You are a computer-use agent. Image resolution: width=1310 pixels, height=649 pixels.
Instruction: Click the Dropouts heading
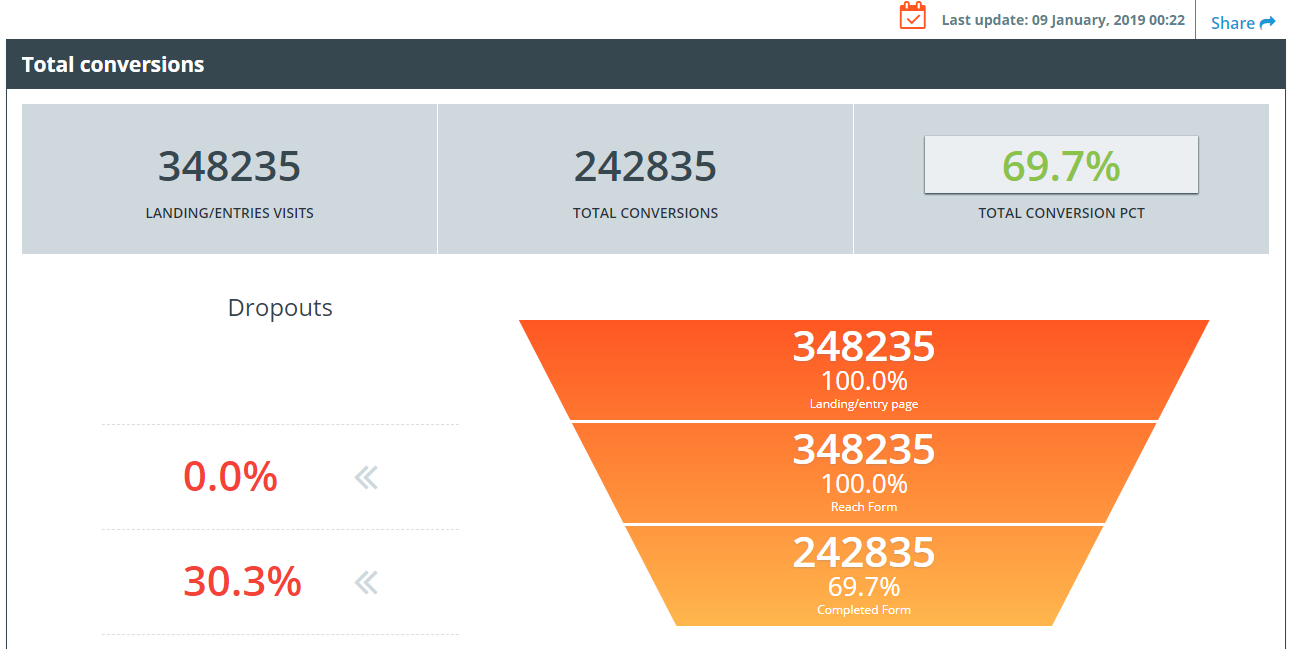(x=280, y=308)
